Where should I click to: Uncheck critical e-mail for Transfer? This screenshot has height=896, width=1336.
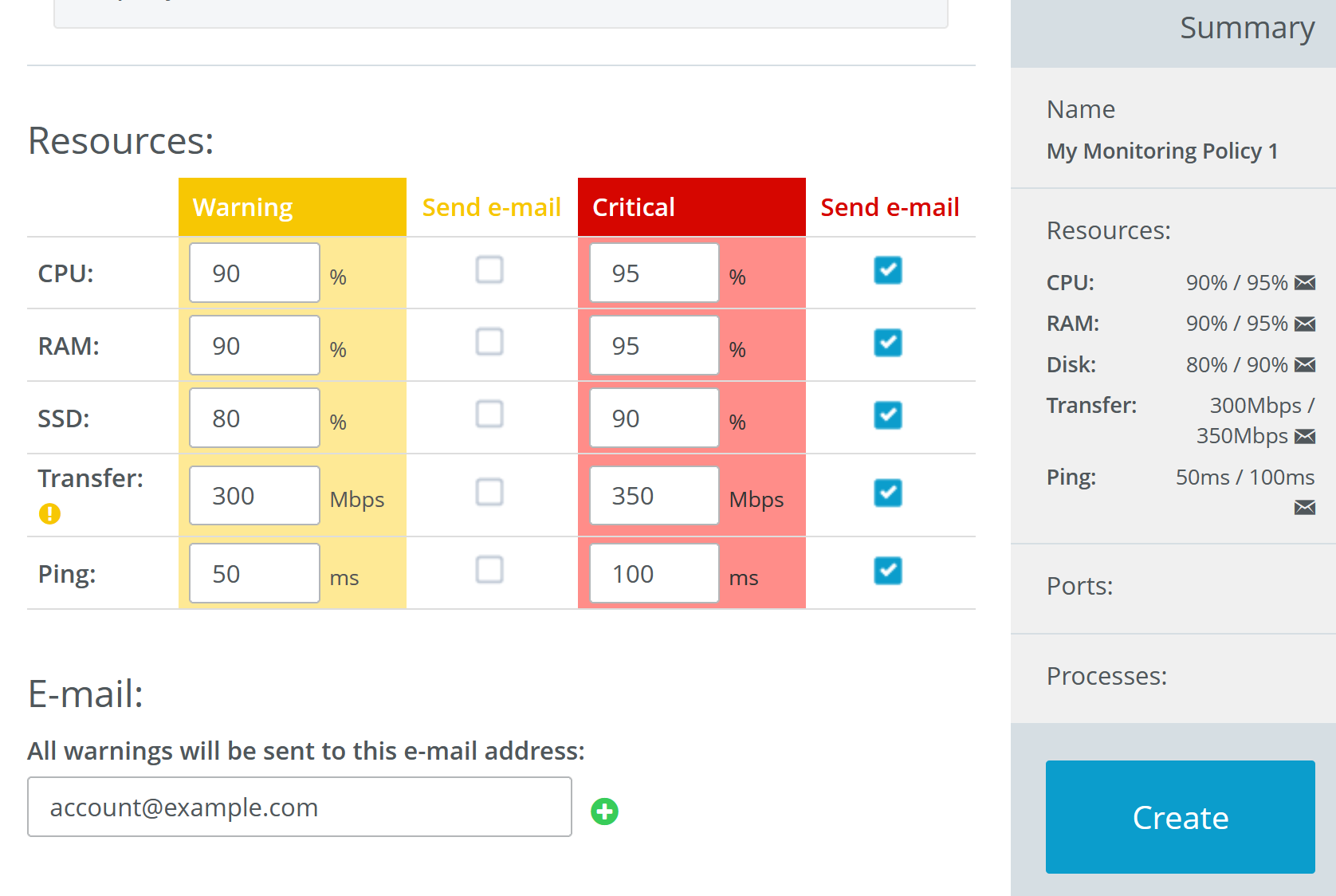[887, 493]
